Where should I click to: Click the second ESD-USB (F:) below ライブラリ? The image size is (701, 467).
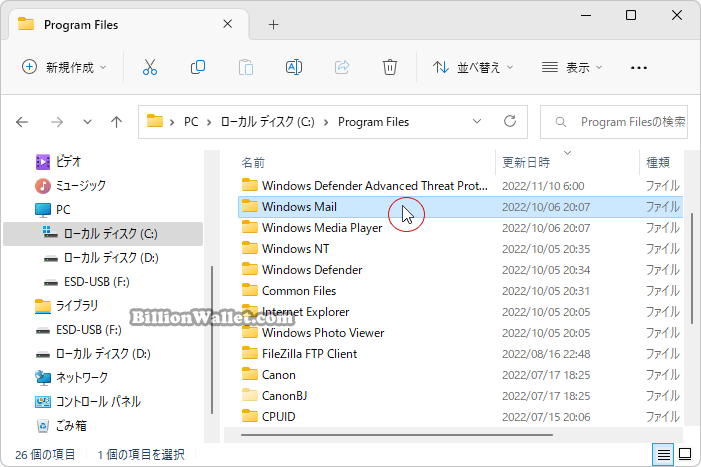tap(79, 330)
